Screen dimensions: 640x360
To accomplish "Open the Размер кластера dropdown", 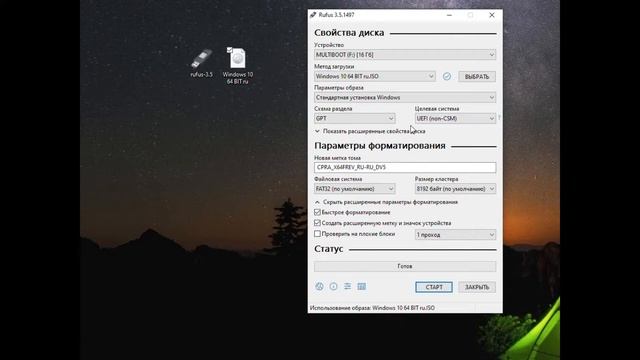I will click(455, 189).
